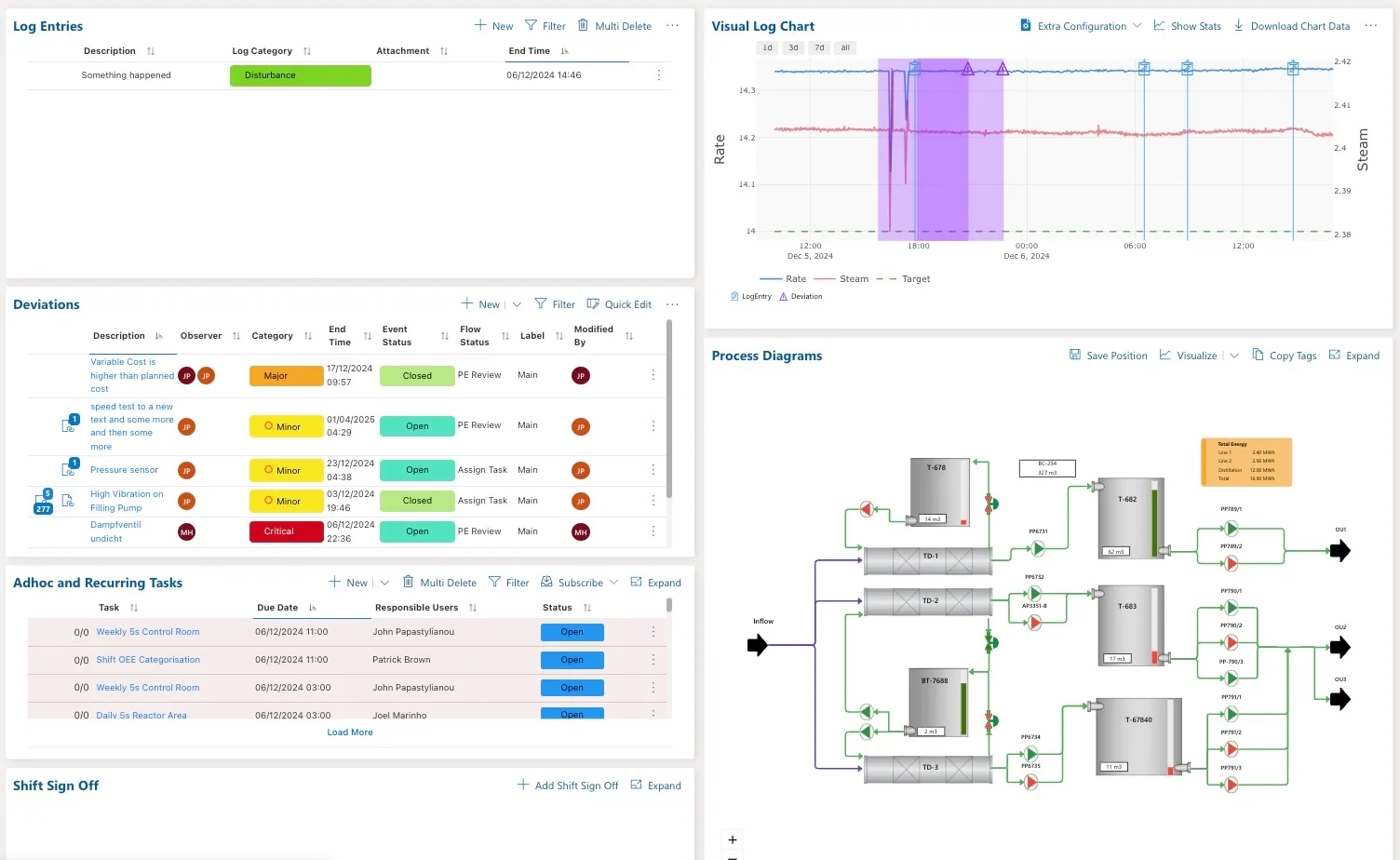Expand the Tasks New dropdown chevron
This screenshot has width=1400, height=860.
(384, 583)
